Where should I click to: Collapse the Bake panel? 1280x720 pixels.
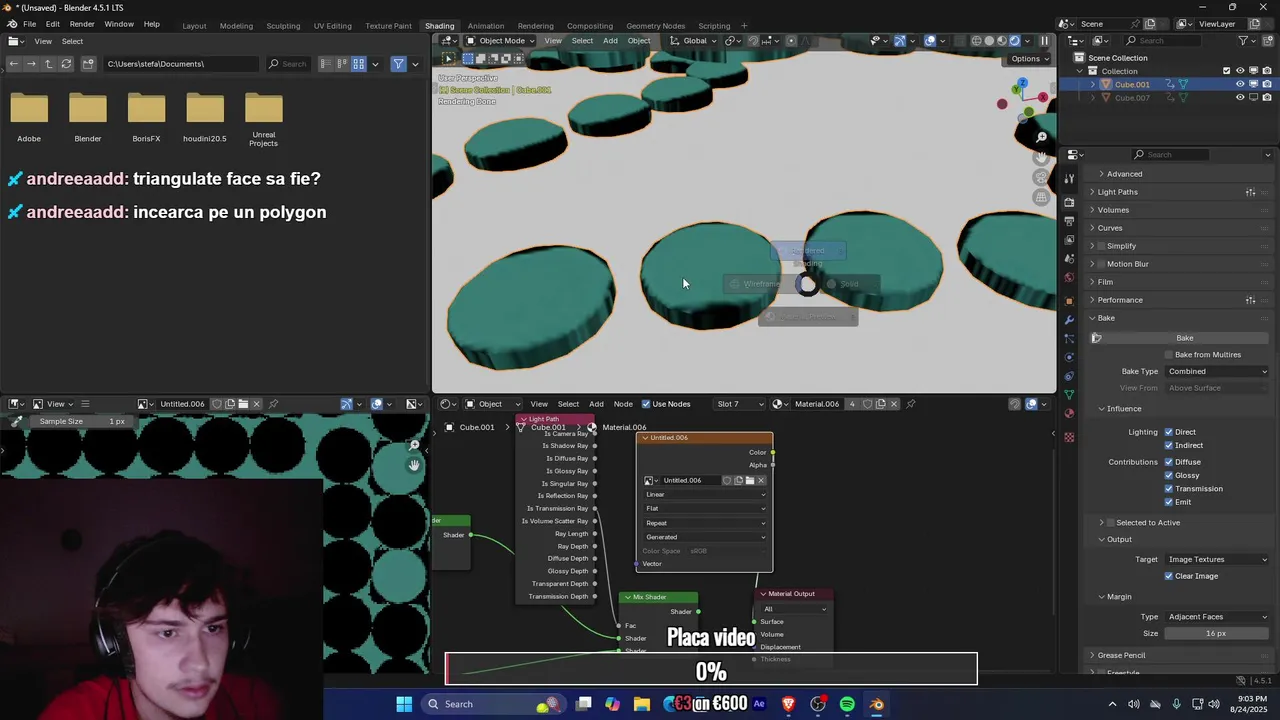click(x=1106, y=318)
